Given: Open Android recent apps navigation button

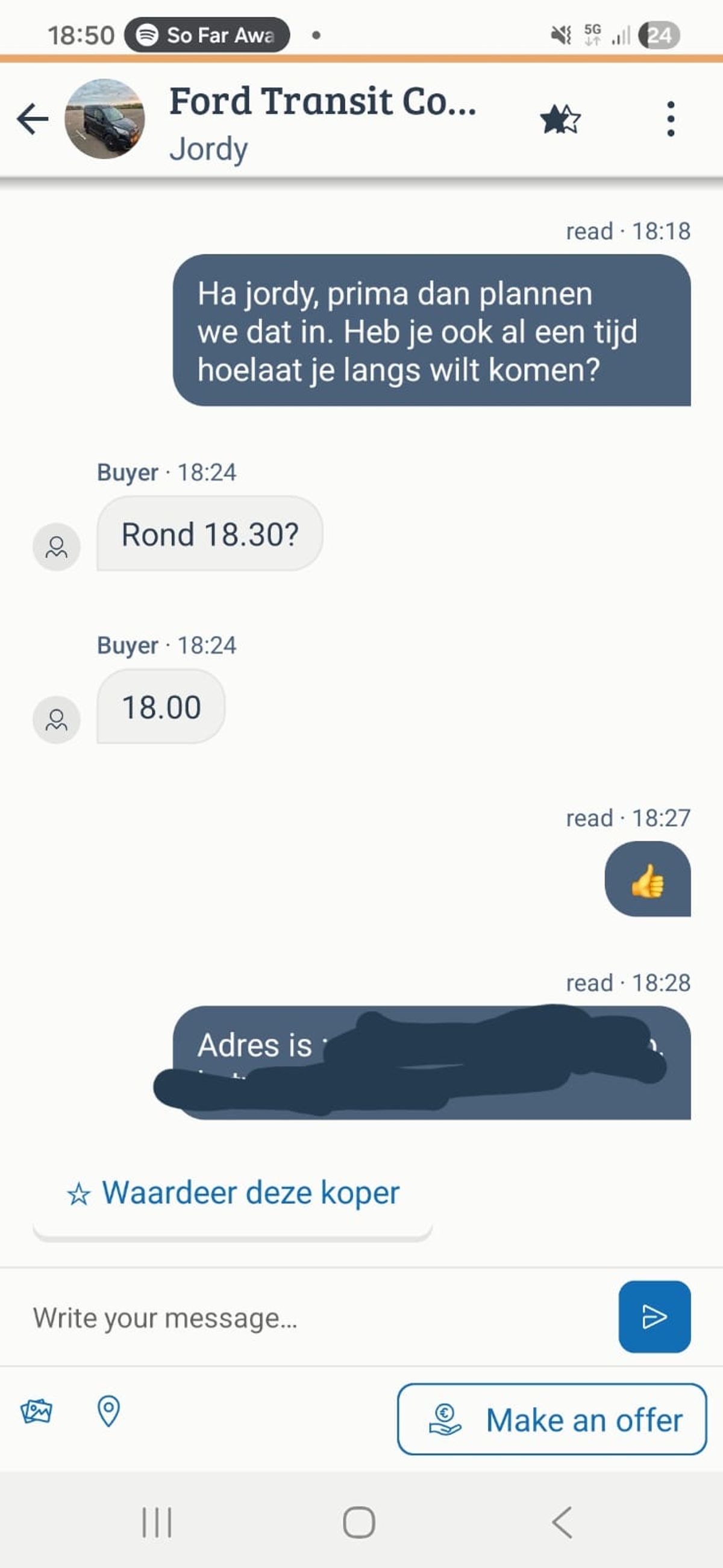Looking at the screenshot, I should [x=157, y=1522].
